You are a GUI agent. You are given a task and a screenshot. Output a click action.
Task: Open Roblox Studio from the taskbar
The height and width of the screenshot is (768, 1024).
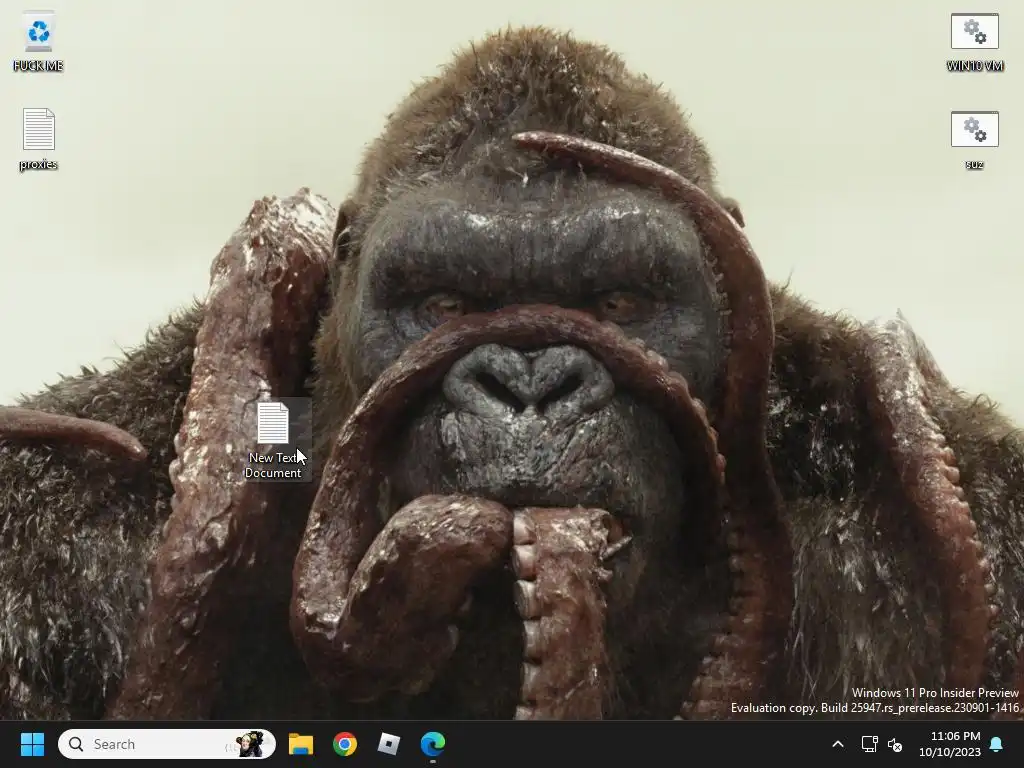[x=389, y=744]
